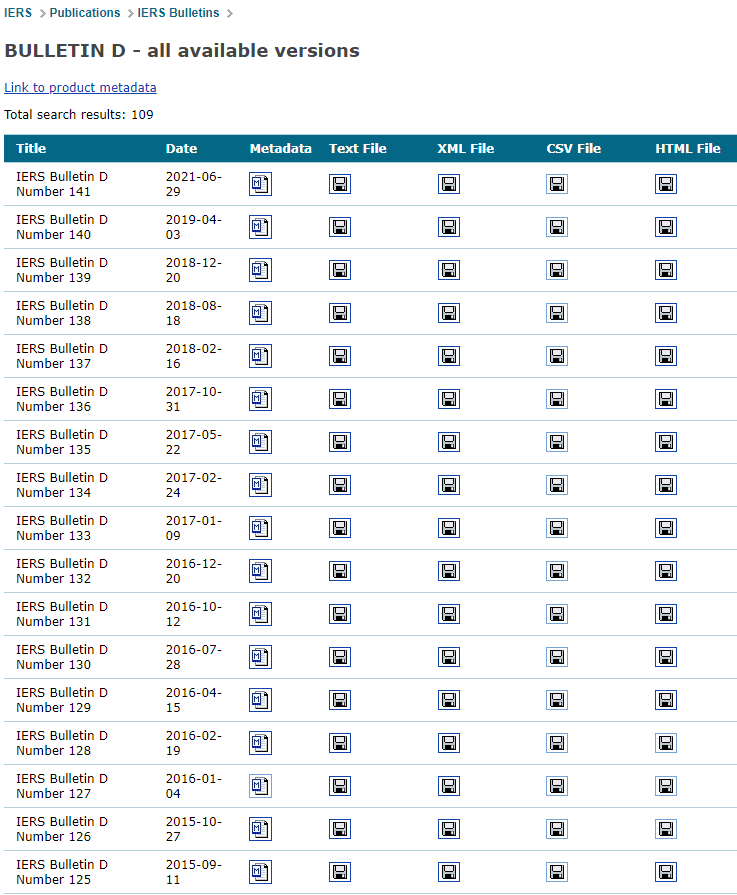This screenshot has height=895, width=737.
Task: Click the CSV File column header
Action: tap(574, 148)
